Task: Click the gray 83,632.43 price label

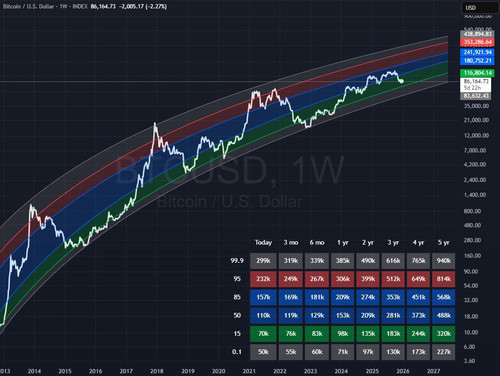Action: coord(476,96)
